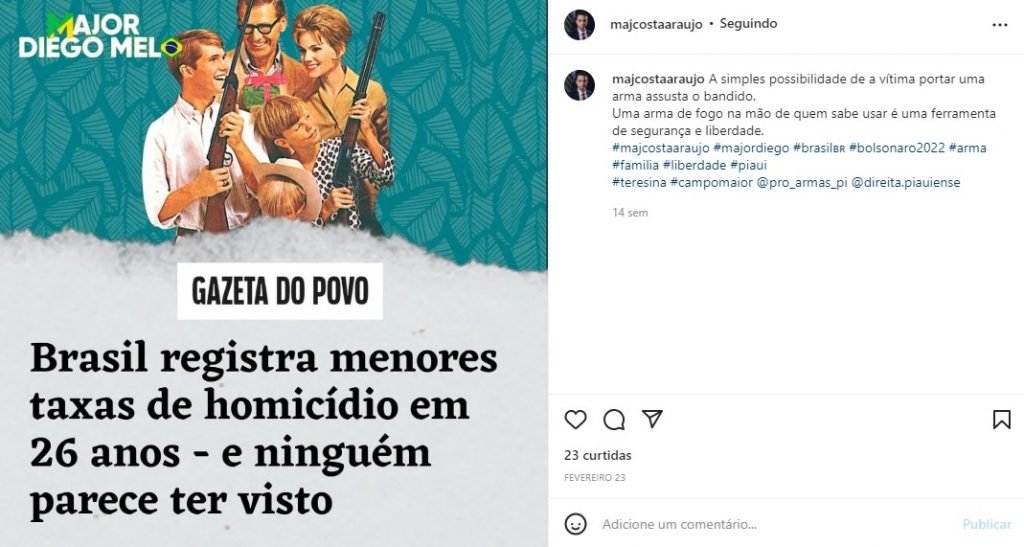Click majcostaaraujo header profile picture

coord(579,25)
